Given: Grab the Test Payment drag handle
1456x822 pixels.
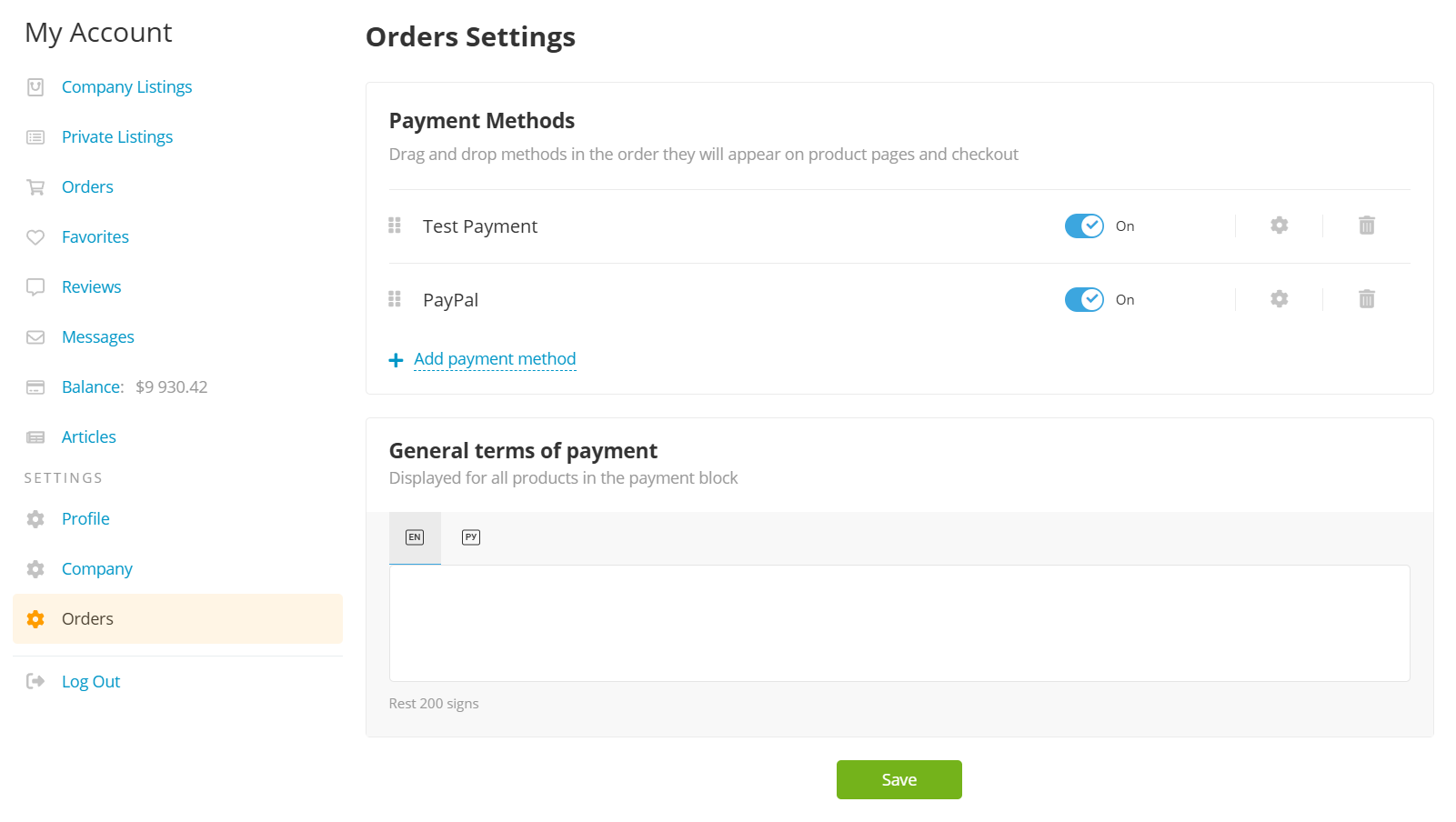Looking at the screenshot, I should point(395,226).
